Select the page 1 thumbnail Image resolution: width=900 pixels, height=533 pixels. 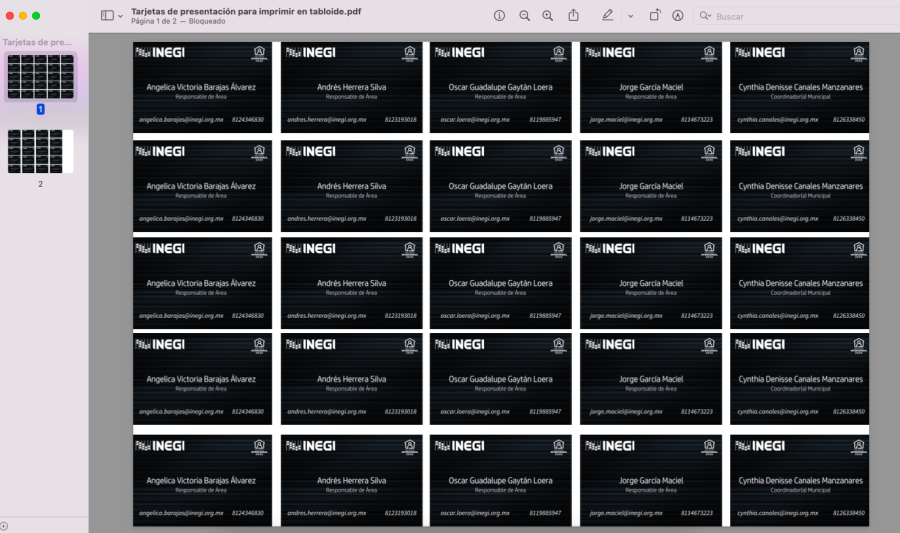(41, 76)
